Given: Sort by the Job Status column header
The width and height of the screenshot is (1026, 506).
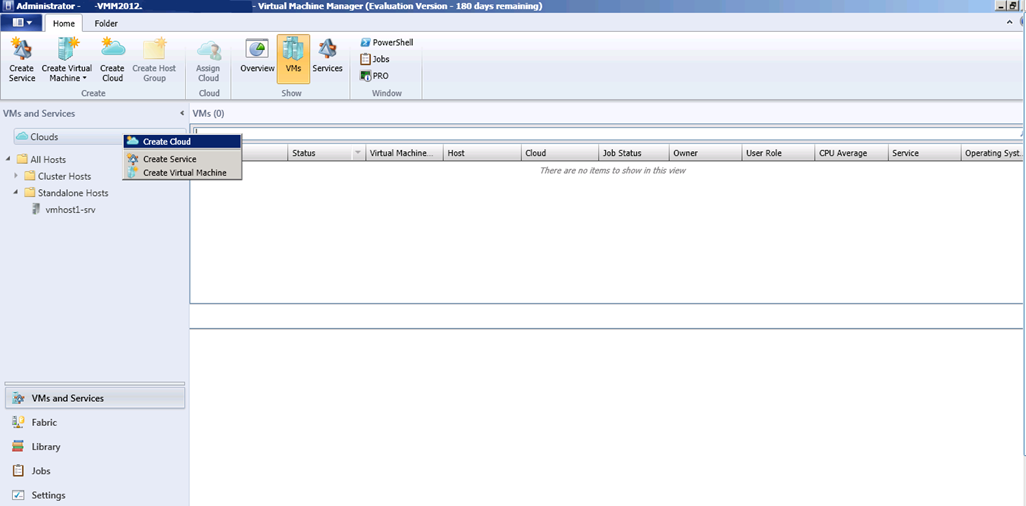Looking at the screenshot, I should point(633,153).
